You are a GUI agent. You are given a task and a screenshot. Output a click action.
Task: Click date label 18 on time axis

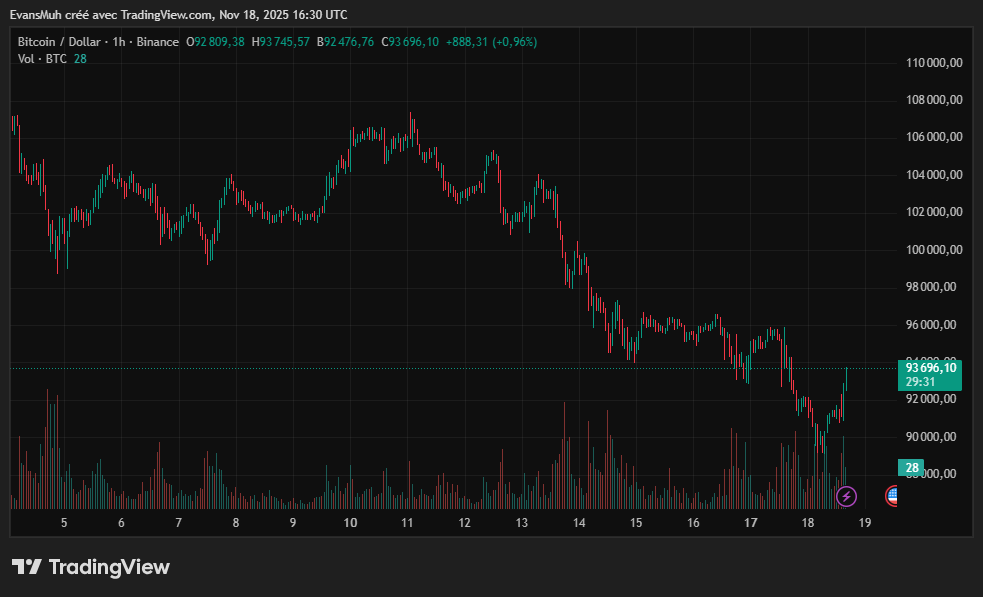pyautogui.click(x=807, y=523)
